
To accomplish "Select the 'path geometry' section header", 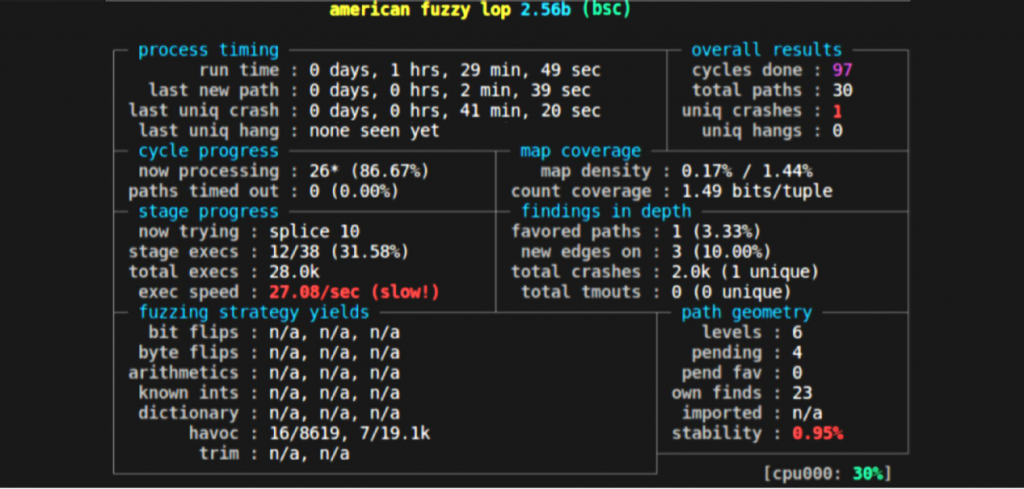I will pos(746,312).
